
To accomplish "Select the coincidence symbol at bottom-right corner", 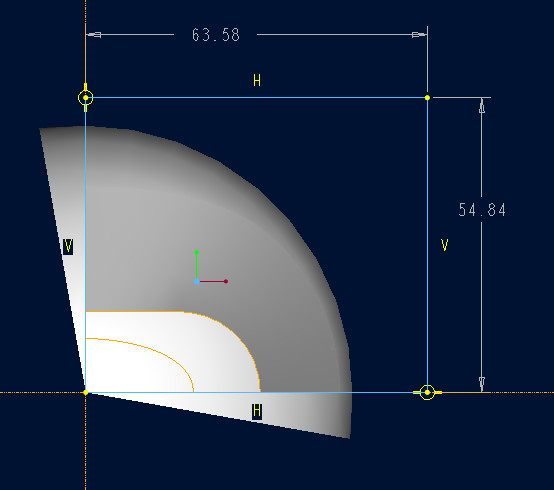I will coord(428,392).
